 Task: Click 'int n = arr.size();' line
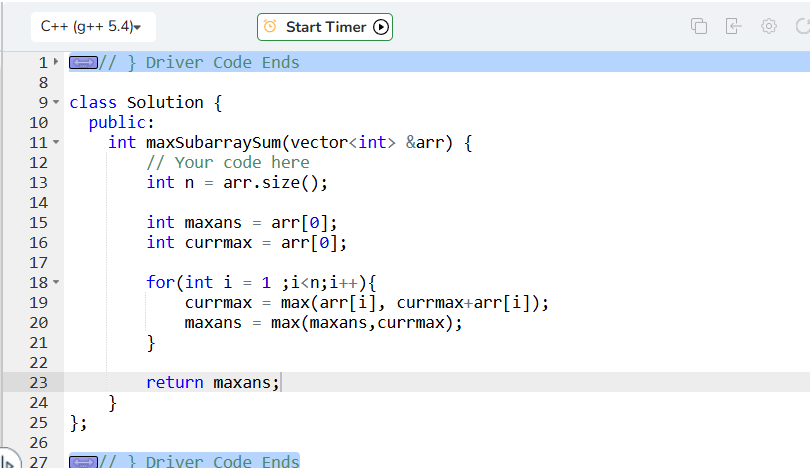click(237, 183)
